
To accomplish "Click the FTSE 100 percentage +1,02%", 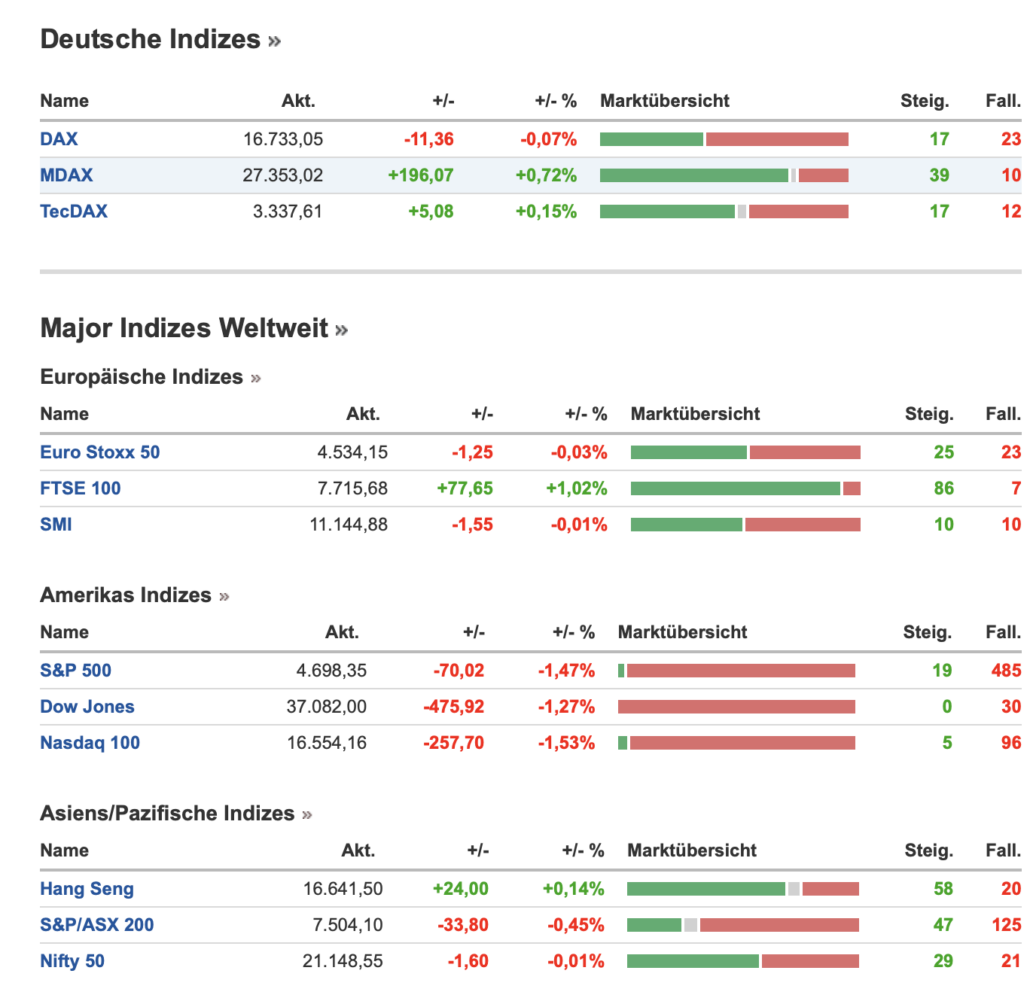I will [577, 489].
